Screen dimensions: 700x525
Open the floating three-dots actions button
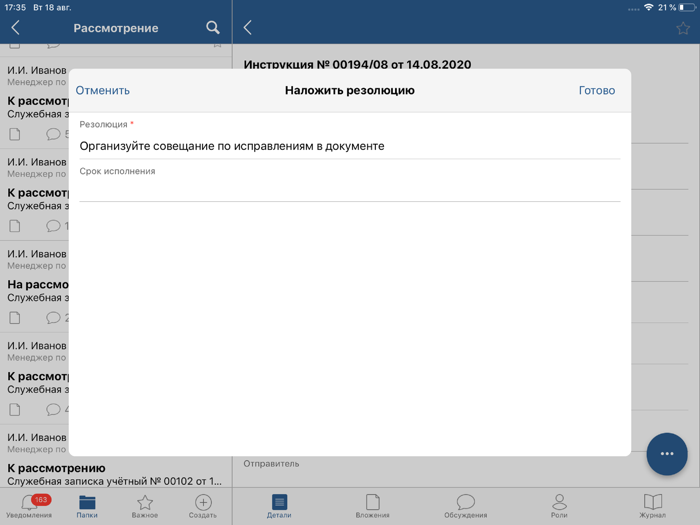pos(667,454)
